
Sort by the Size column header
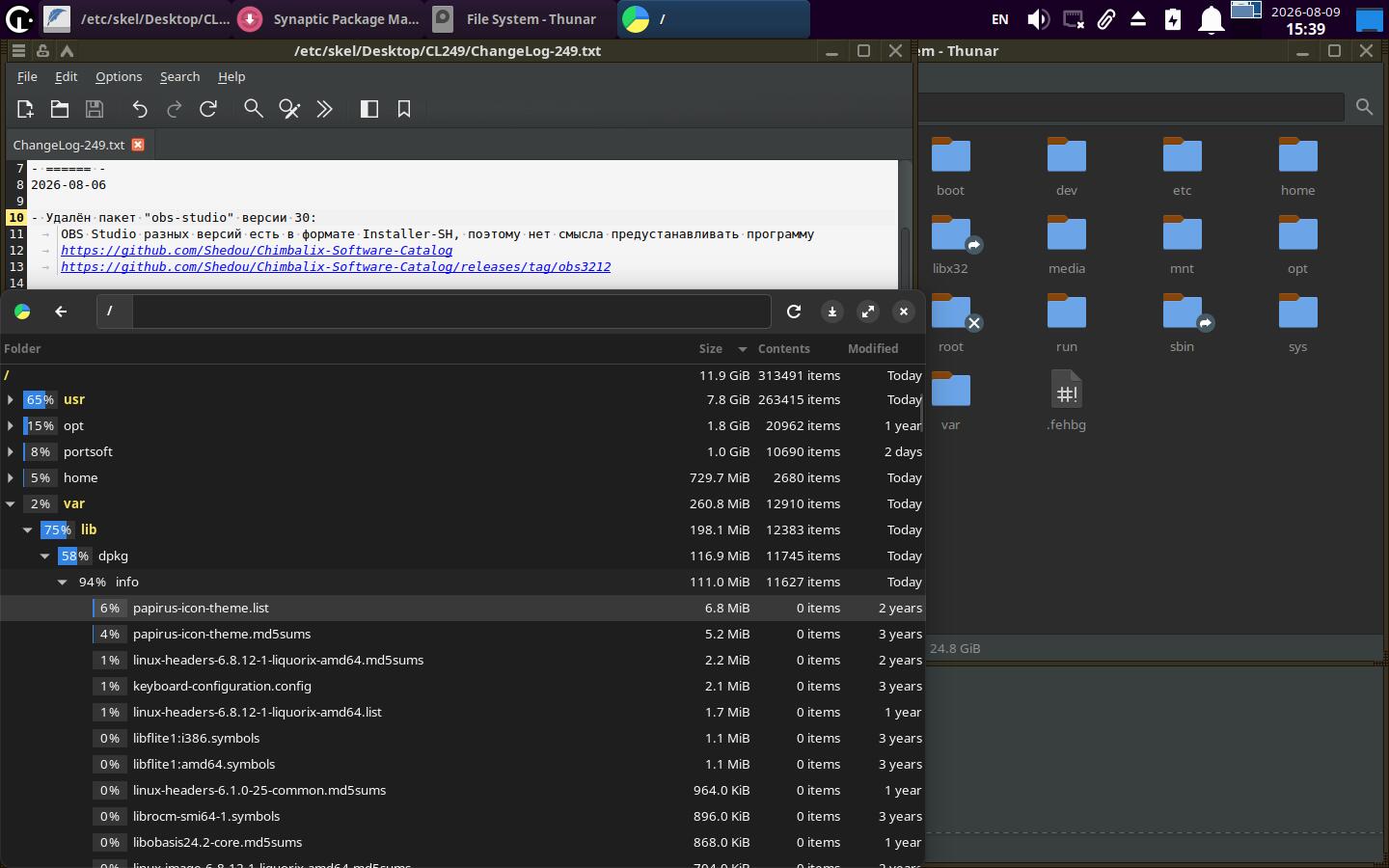[x=711, y=349]
